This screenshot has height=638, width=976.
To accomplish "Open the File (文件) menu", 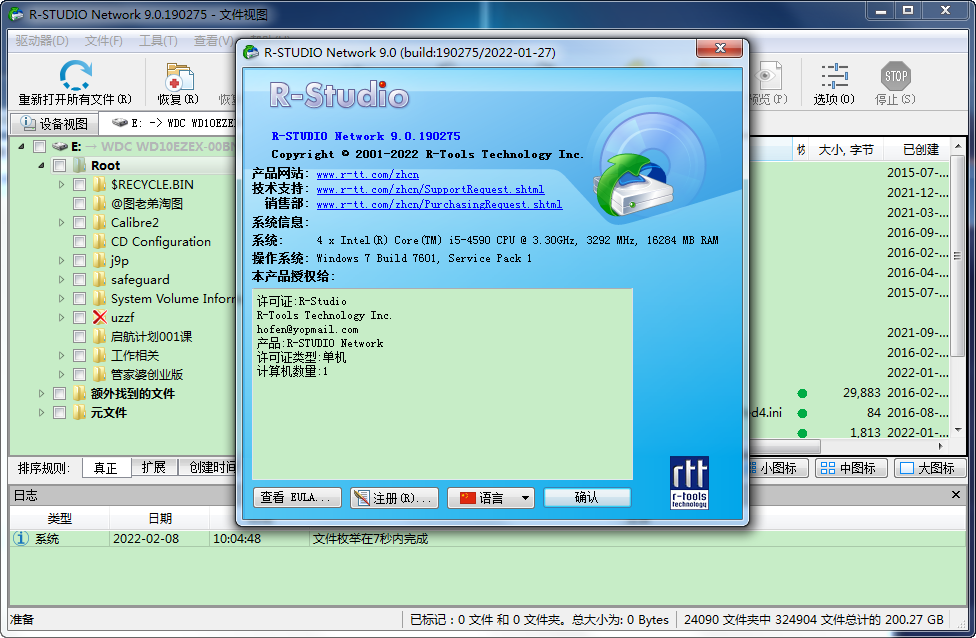I will tap(103, 40).
